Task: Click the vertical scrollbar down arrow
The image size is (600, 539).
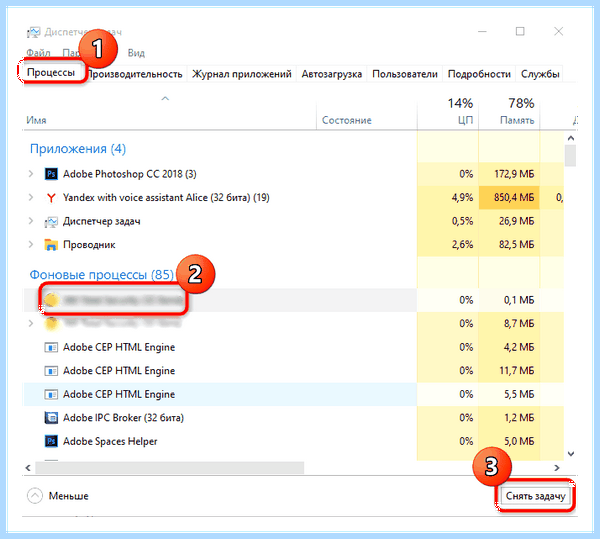Action: [571, 454]
